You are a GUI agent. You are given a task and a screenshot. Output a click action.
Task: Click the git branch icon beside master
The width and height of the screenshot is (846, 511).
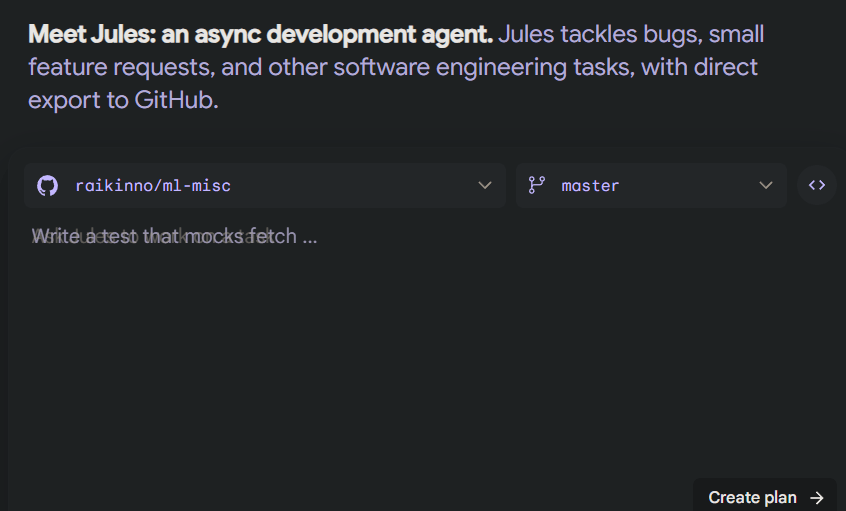pyautogui.click(x=537, y=185)
